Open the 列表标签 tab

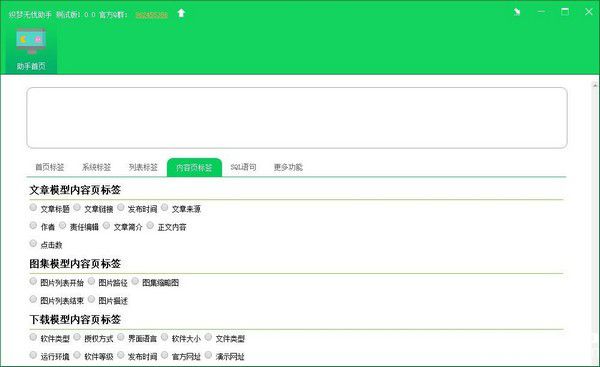pyautogui.click(x=143, y=167)
